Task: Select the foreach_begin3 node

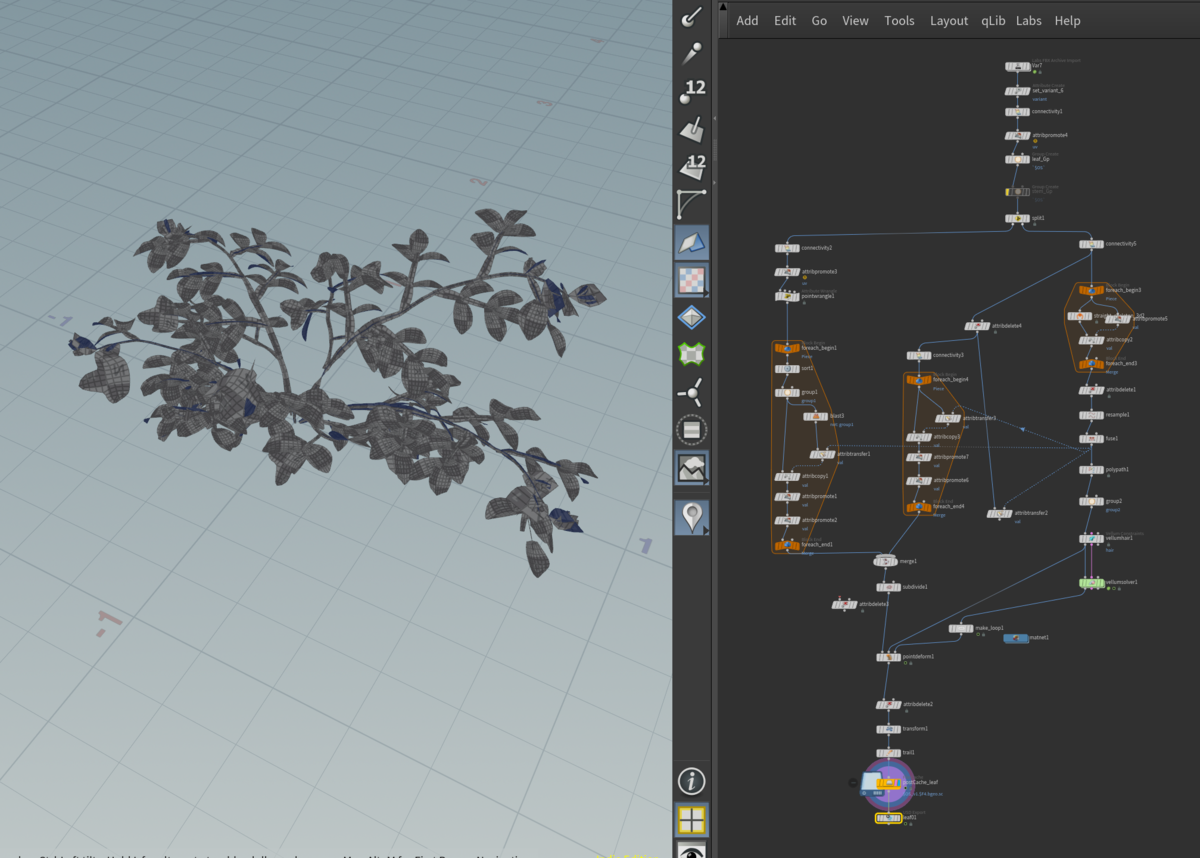Action: (x=1091, y=290)
